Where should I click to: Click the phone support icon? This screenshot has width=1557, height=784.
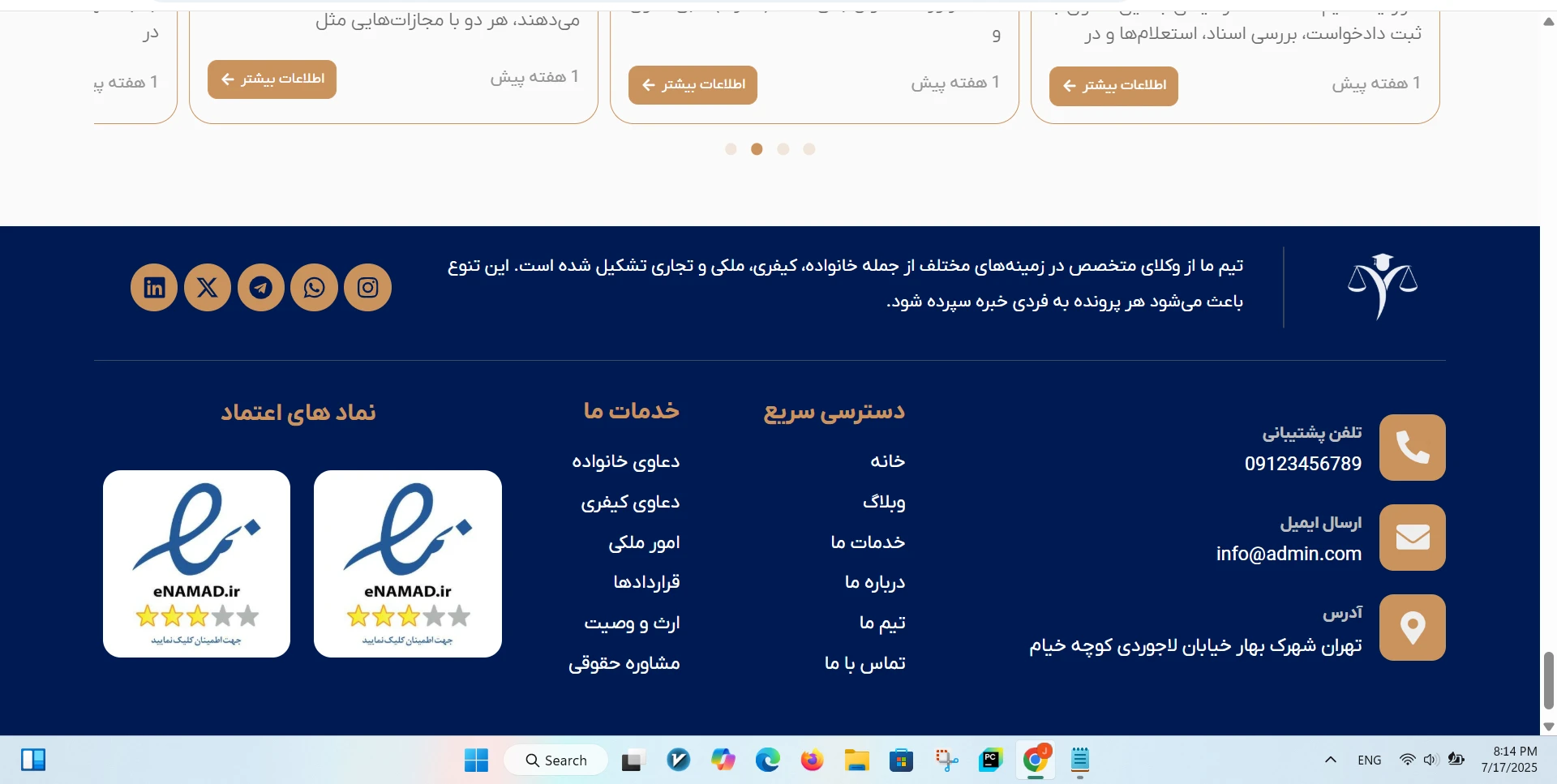coord(1412,448)
